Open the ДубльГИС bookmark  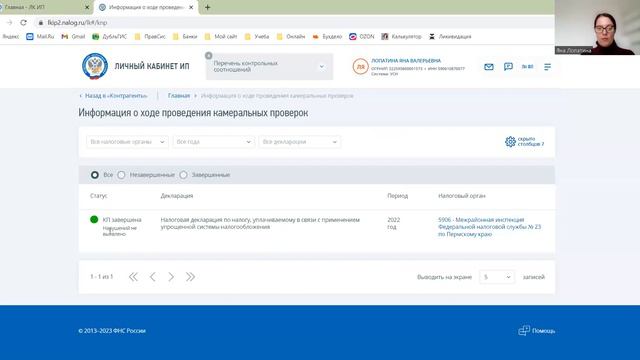(x=109, y=36)
